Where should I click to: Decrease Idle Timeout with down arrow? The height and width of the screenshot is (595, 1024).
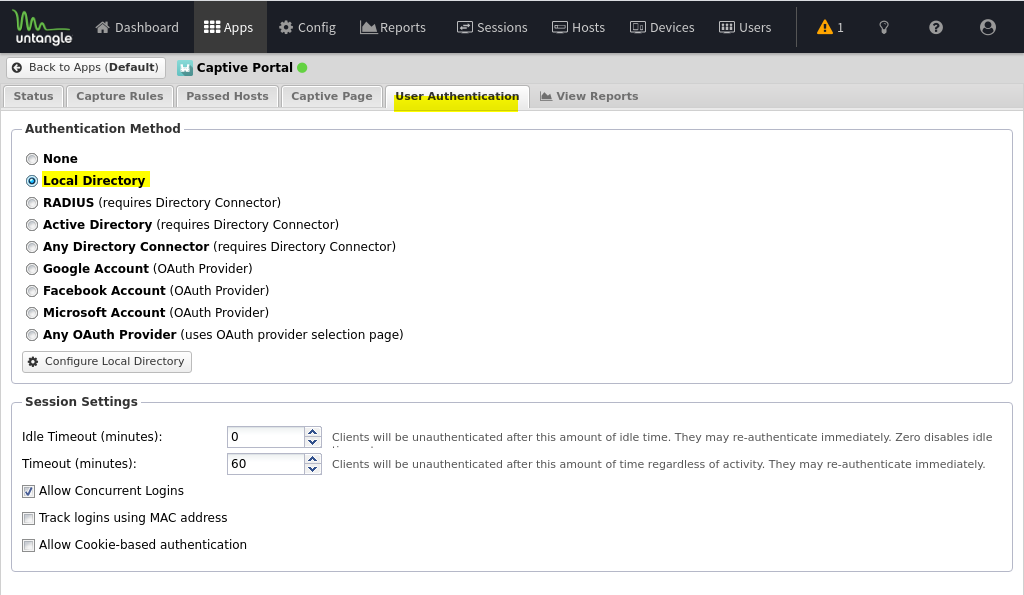[313, 443]
